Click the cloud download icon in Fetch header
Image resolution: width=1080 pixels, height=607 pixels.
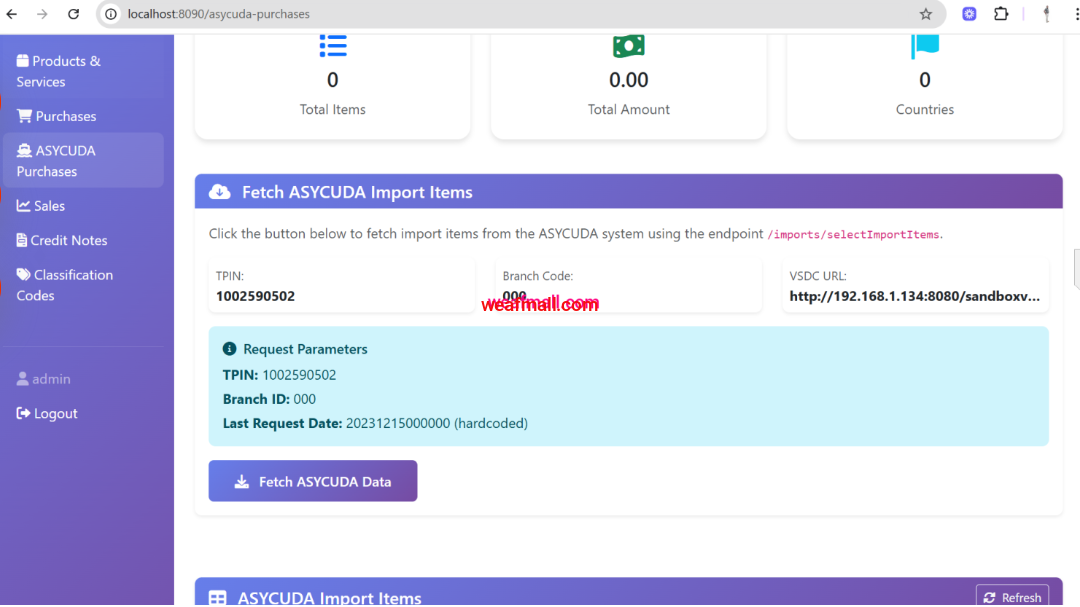tap(220, 192)
